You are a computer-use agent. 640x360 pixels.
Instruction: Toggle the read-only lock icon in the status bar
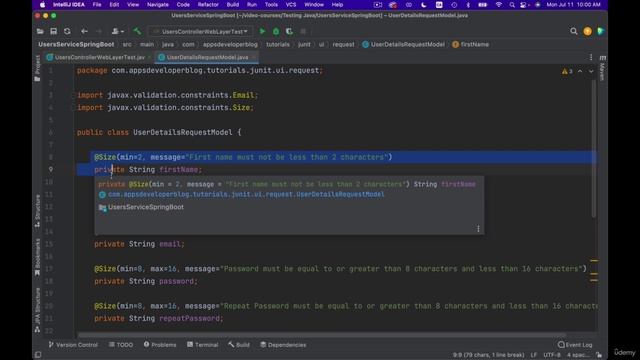coord(599,355)
